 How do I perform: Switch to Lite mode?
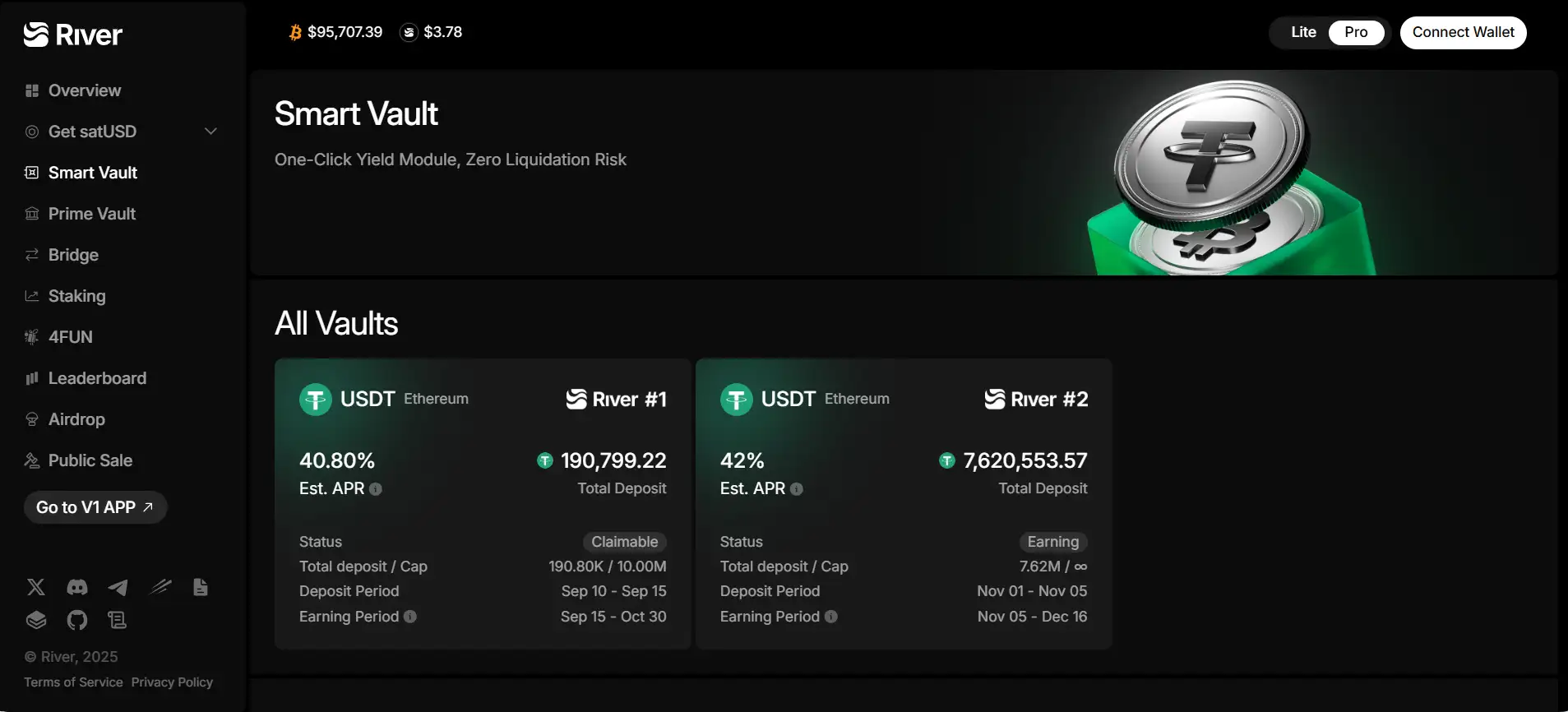1303,32
